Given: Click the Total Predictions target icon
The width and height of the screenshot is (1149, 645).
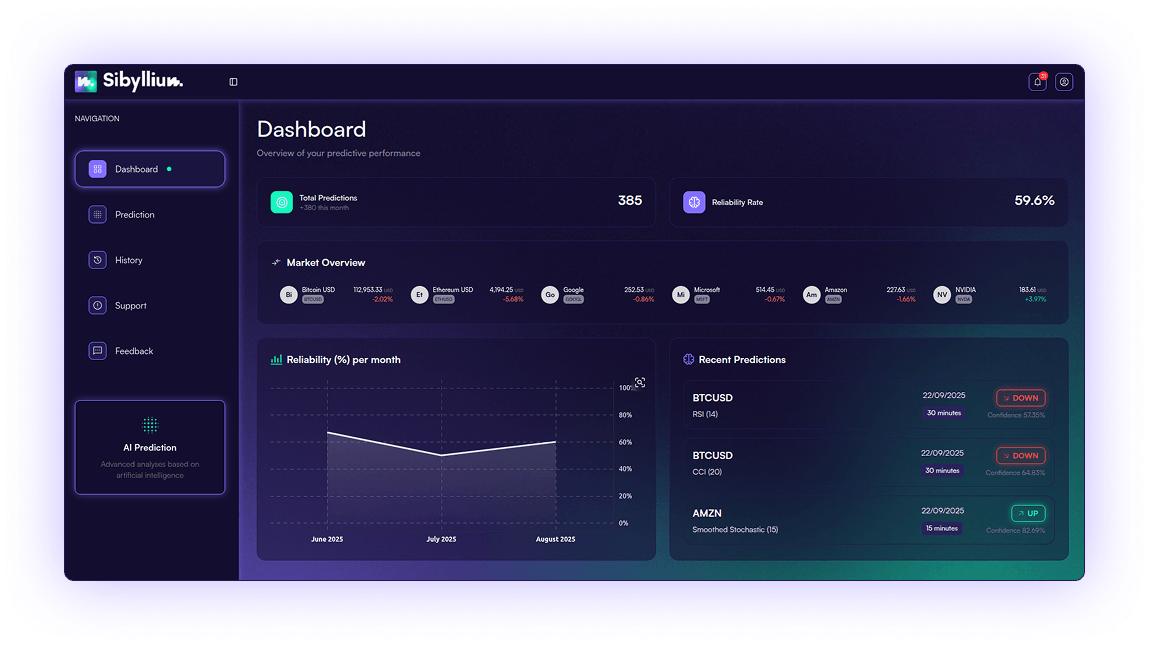Looking at the screenshot, I should click(282, 202).
